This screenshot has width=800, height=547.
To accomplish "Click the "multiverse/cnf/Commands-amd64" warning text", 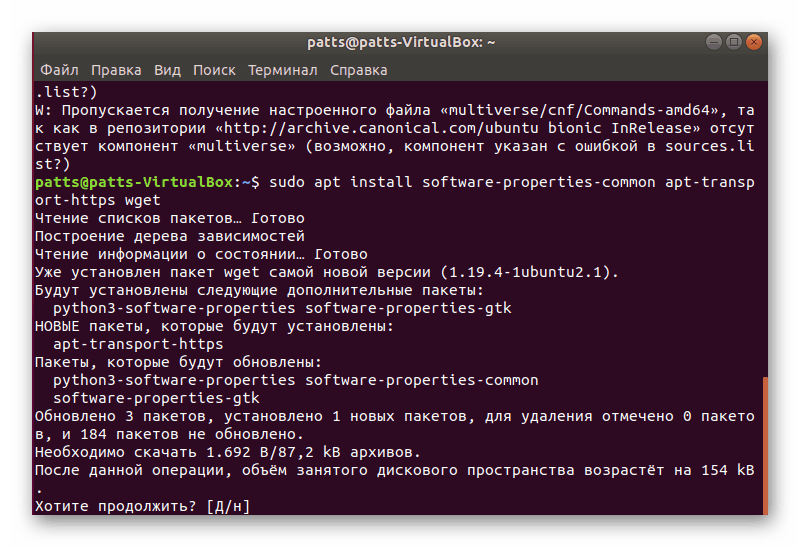I will 579,110.
